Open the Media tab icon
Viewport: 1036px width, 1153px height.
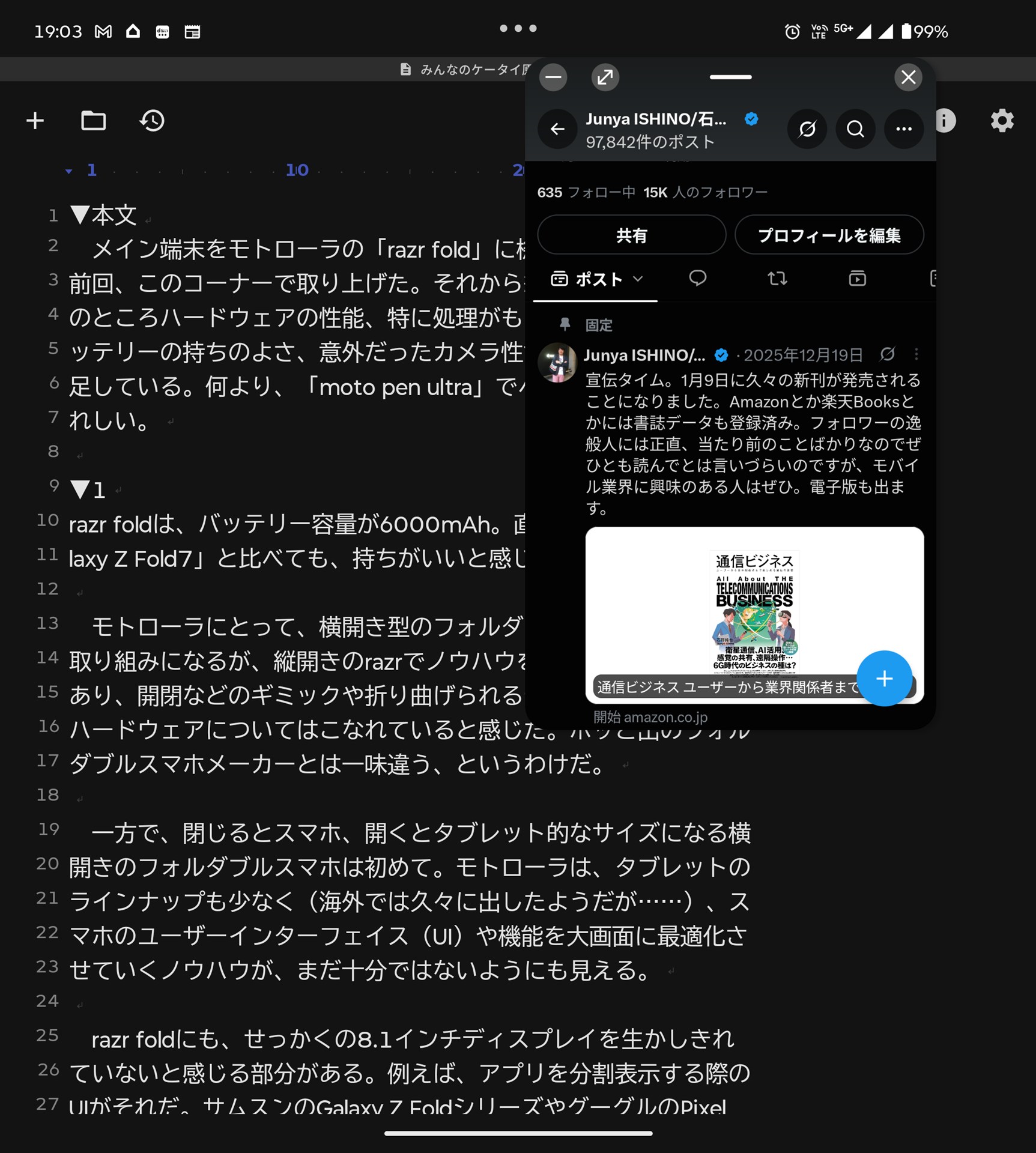click(x=857, y=278)
